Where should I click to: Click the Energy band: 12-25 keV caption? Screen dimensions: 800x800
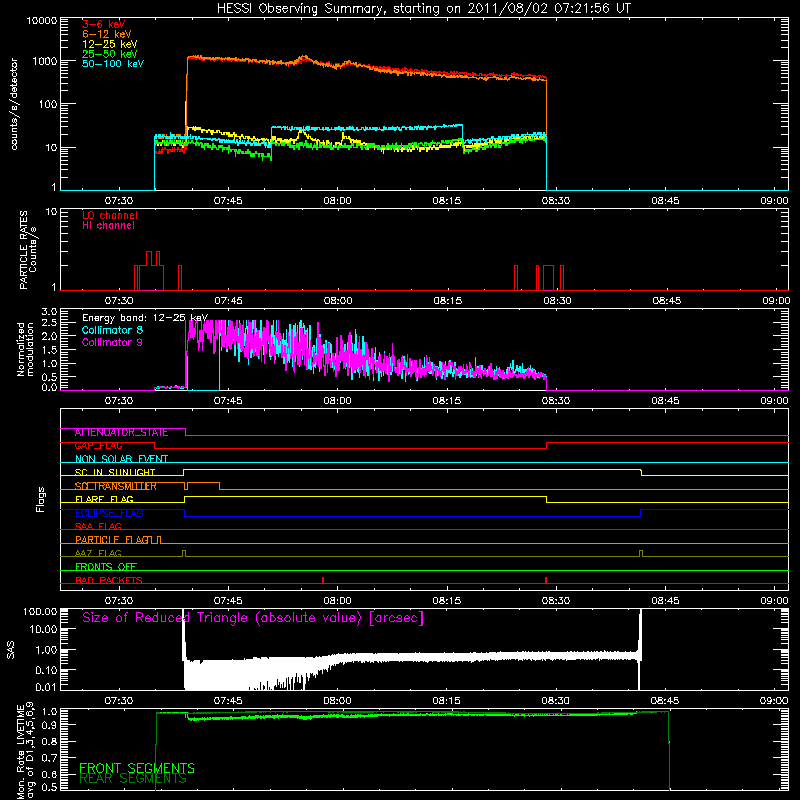pyautogui.click(x=145, y=318)
